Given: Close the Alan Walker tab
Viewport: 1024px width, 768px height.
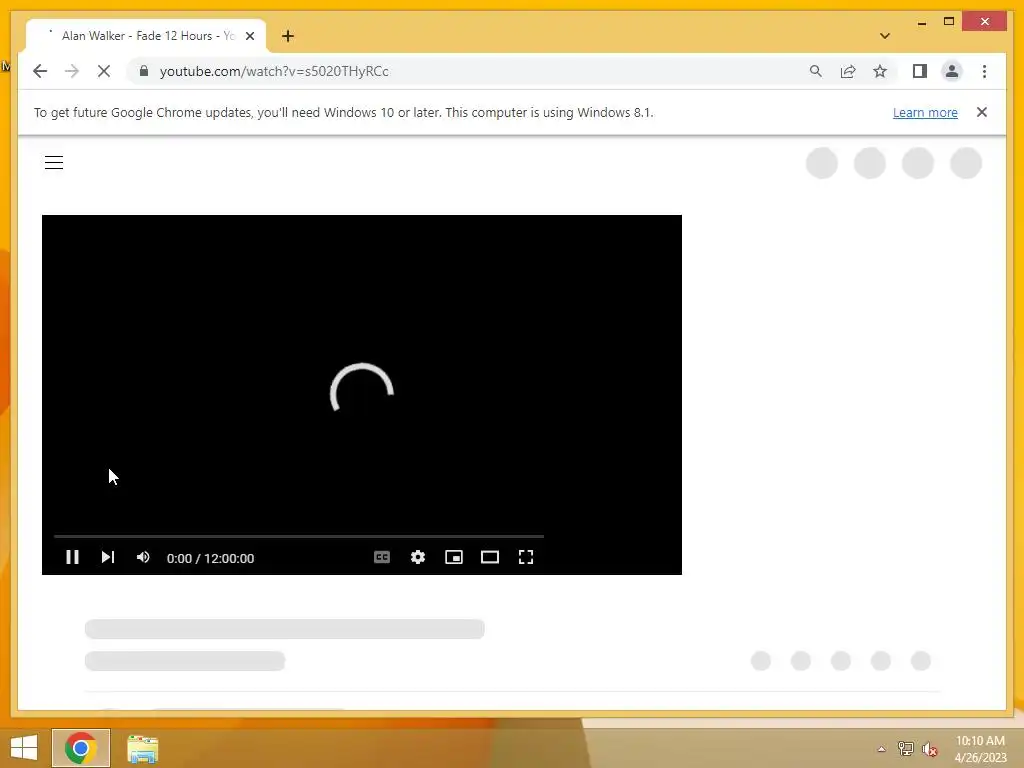Looking at the screenshot, I should coord(249,36).
